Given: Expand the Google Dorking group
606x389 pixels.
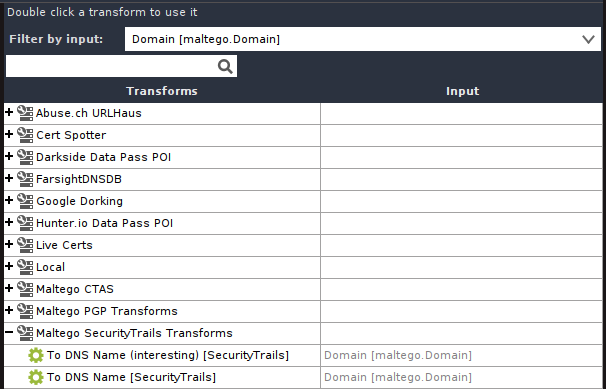Looking at the screenshot, I should (9, 200).
